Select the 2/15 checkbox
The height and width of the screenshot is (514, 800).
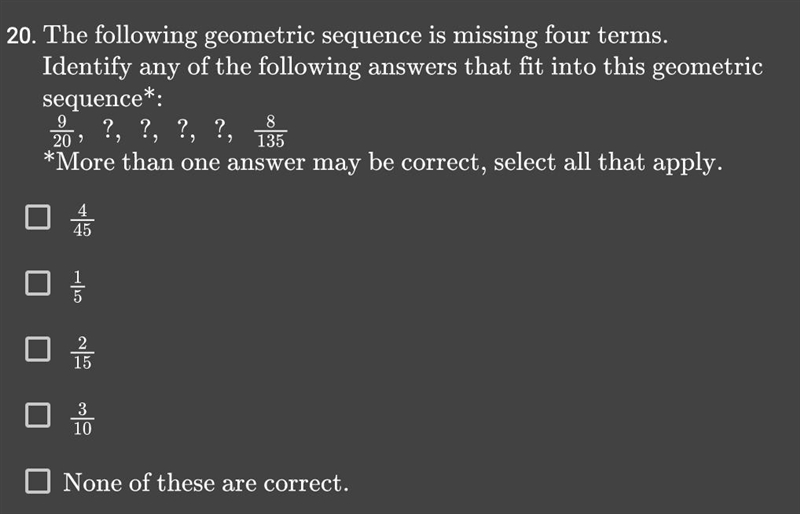38,349
